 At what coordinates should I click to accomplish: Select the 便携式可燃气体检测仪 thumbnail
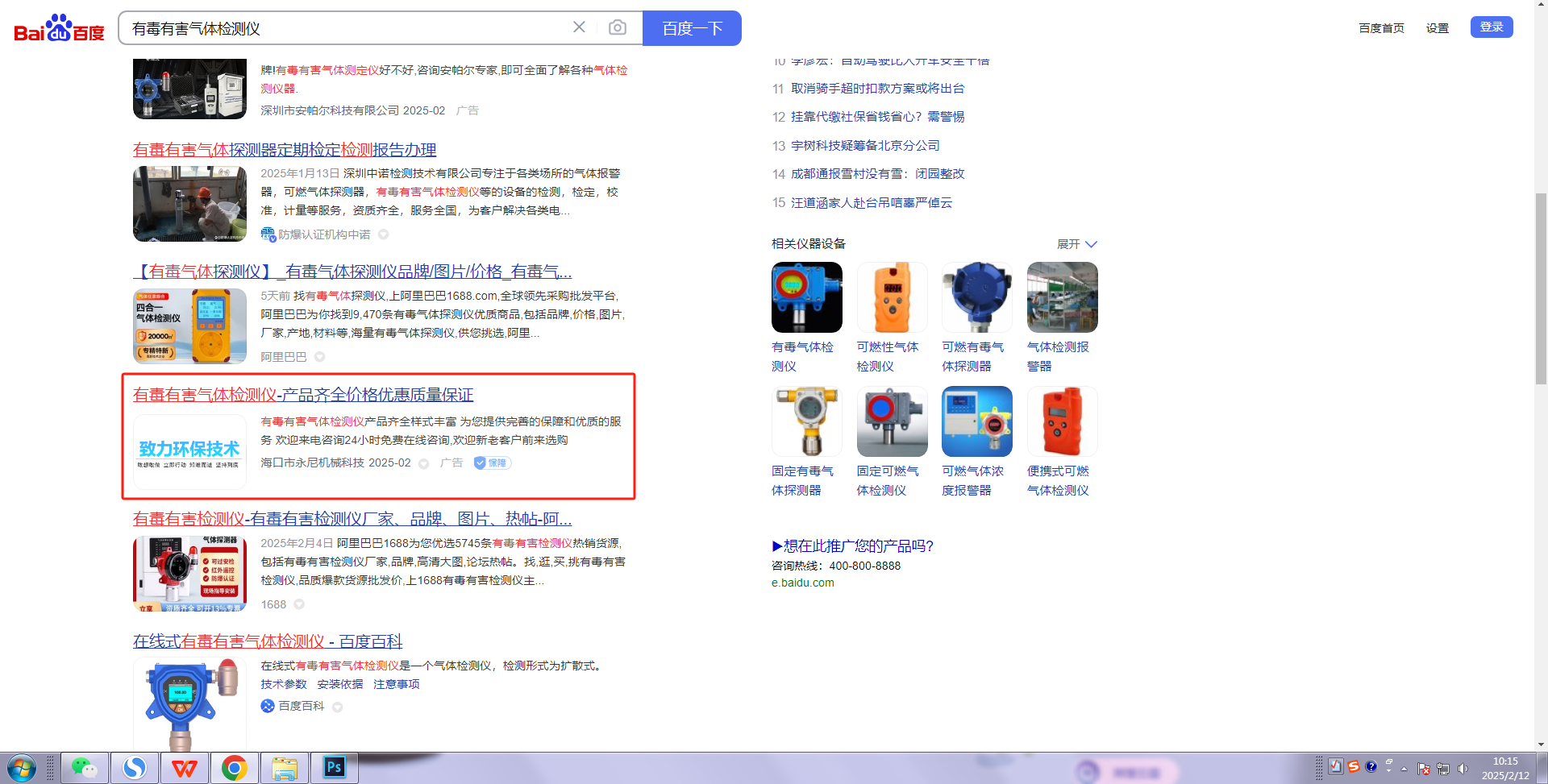1062,421
